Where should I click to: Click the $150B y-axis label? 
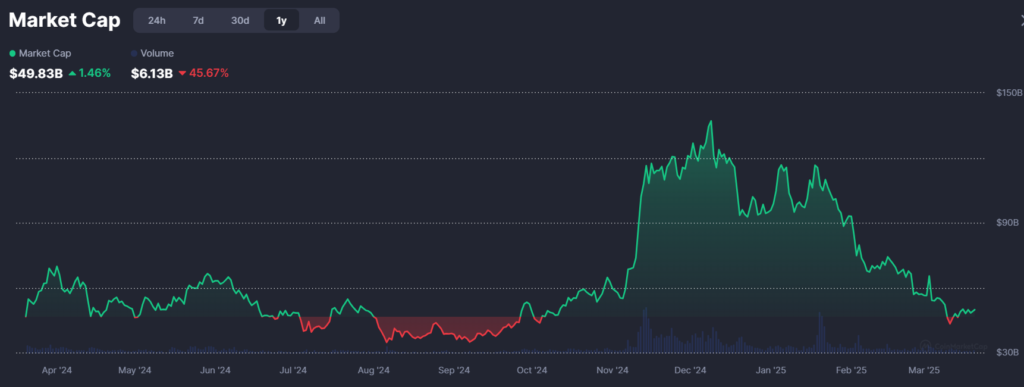1008,93
